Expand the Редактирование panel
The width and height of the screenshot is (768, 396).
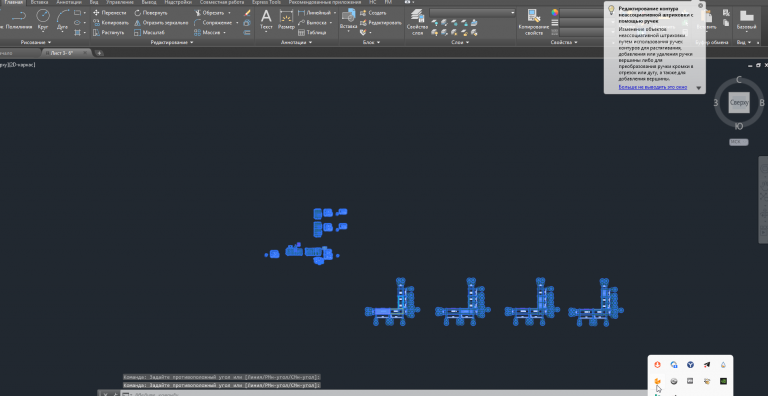pyautogui.click(x=172, y=43)
